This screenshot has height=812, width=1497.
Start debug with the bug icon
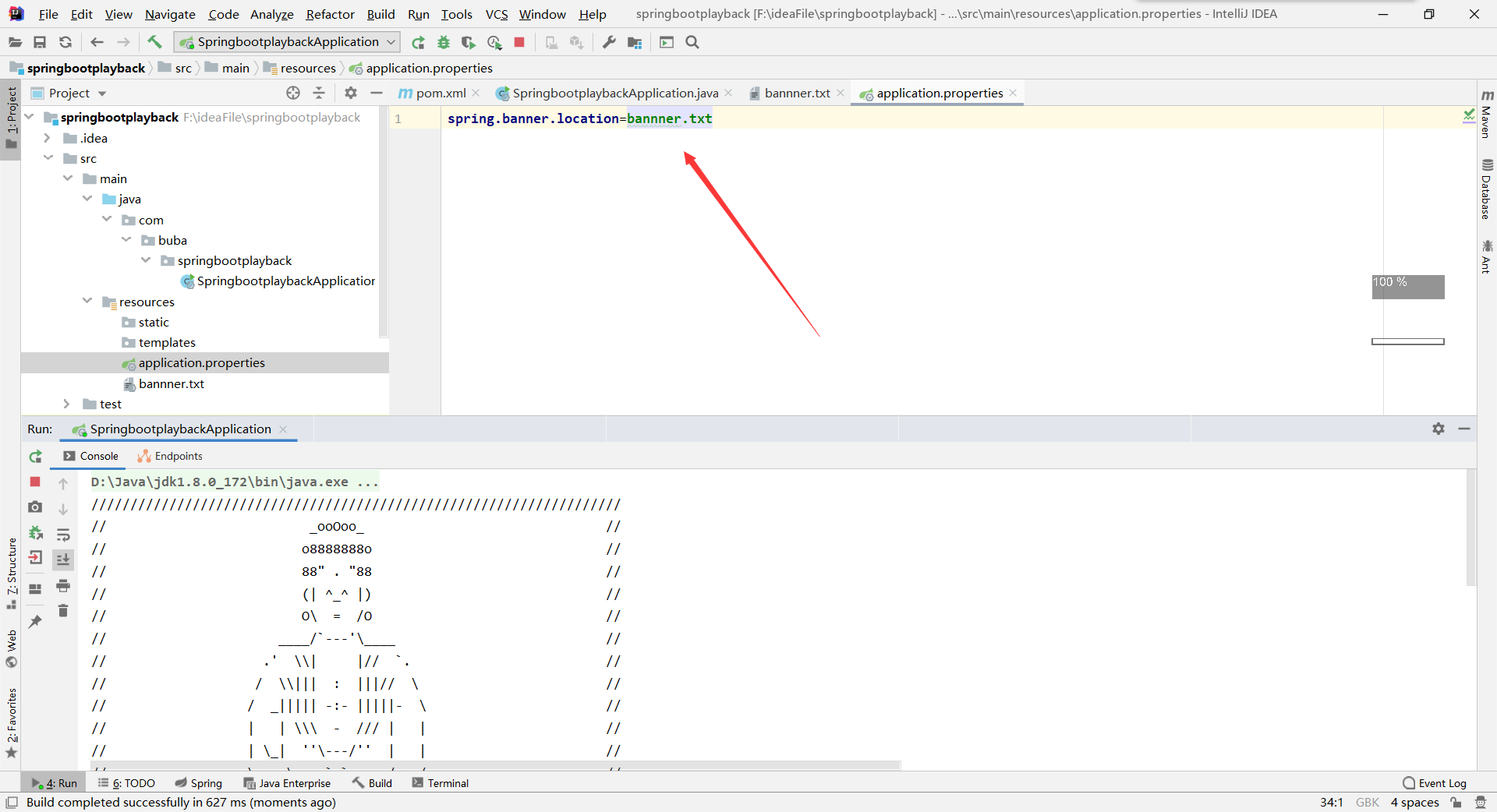[444, 42]
